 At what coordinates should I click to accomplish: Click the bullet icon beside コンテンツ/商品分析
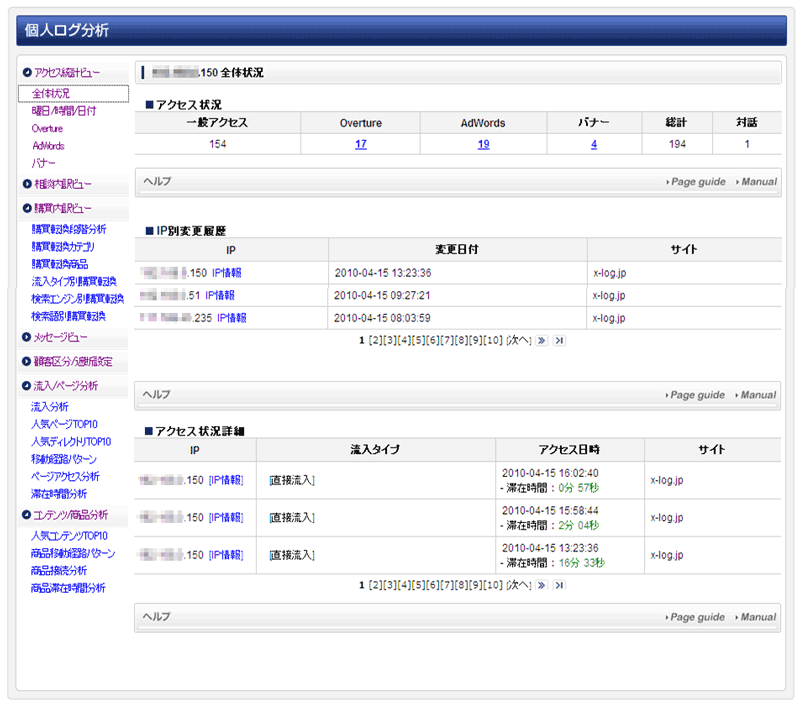tap(26, 515)
